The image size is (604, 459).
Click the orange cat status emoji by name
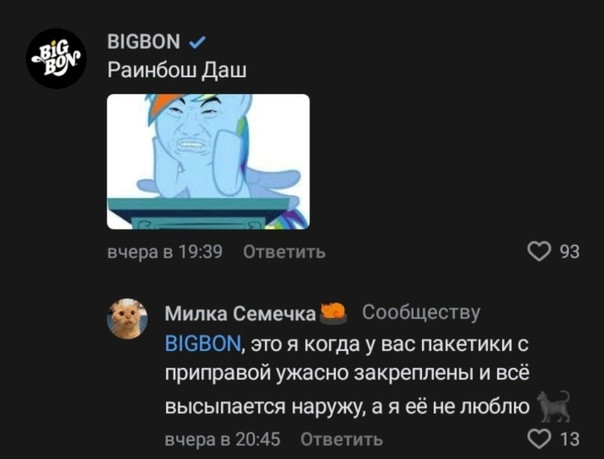(x=334, y=313)
